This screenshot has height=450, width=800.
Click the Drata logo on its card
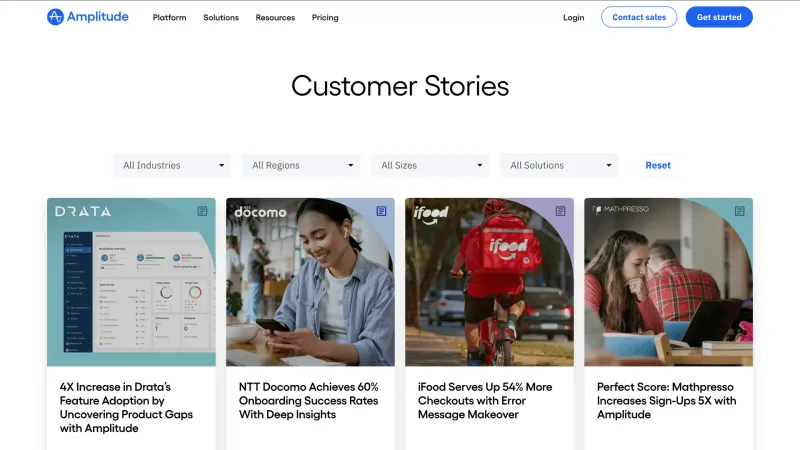pos(83,211)
